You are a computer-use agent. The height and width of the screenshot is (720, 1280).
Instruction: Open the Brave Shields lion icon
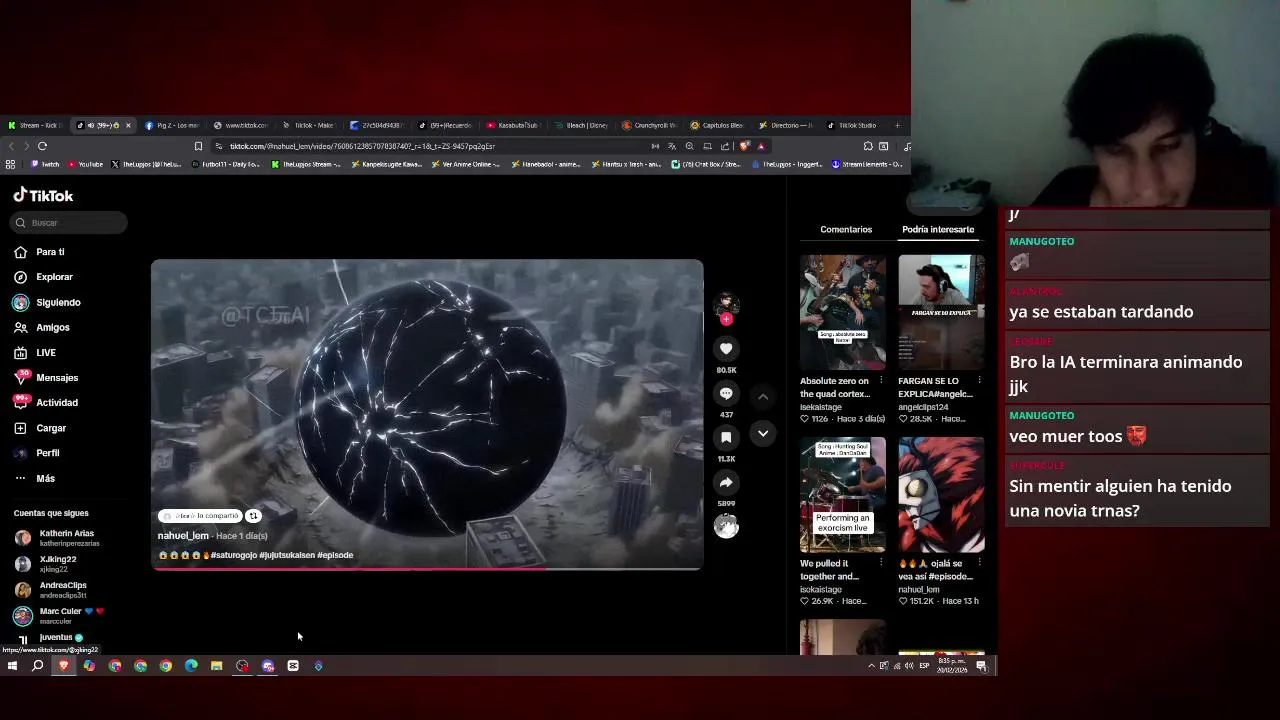tap(744, 146)
